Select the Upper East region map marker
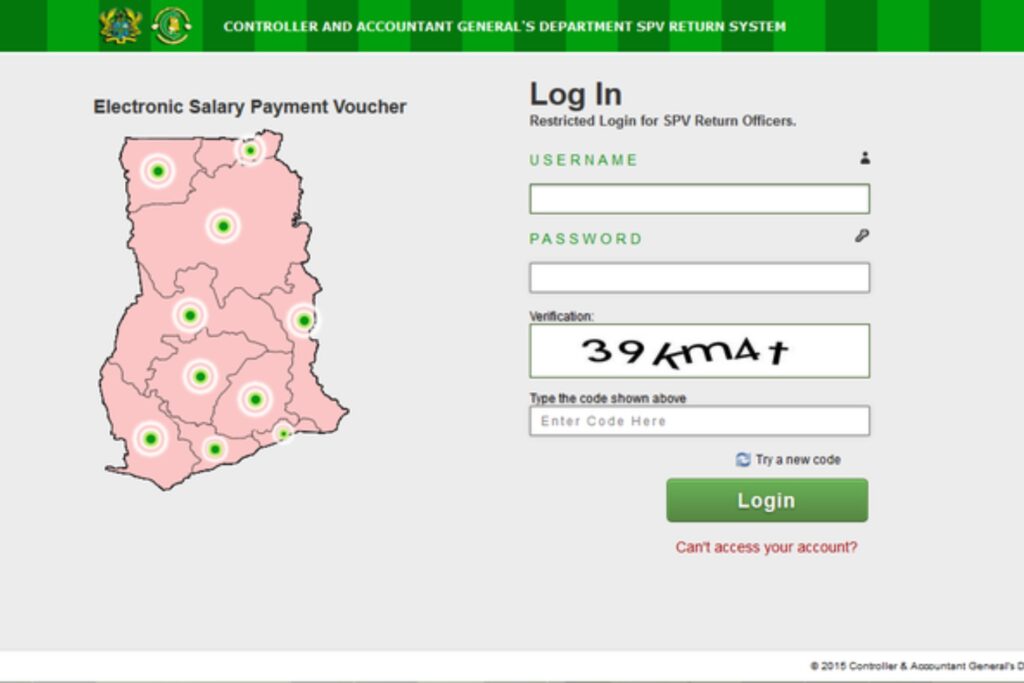1024x683 pixels. (x=250, y=151)
